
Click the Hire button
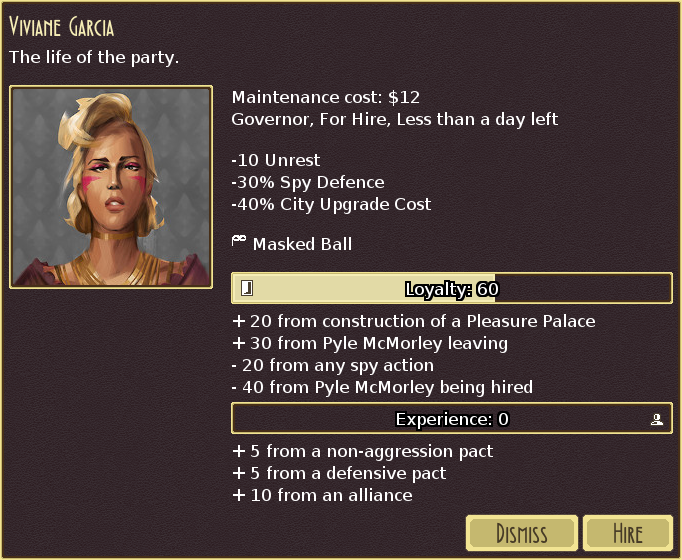pyautogui.click(x=628, y=533)
